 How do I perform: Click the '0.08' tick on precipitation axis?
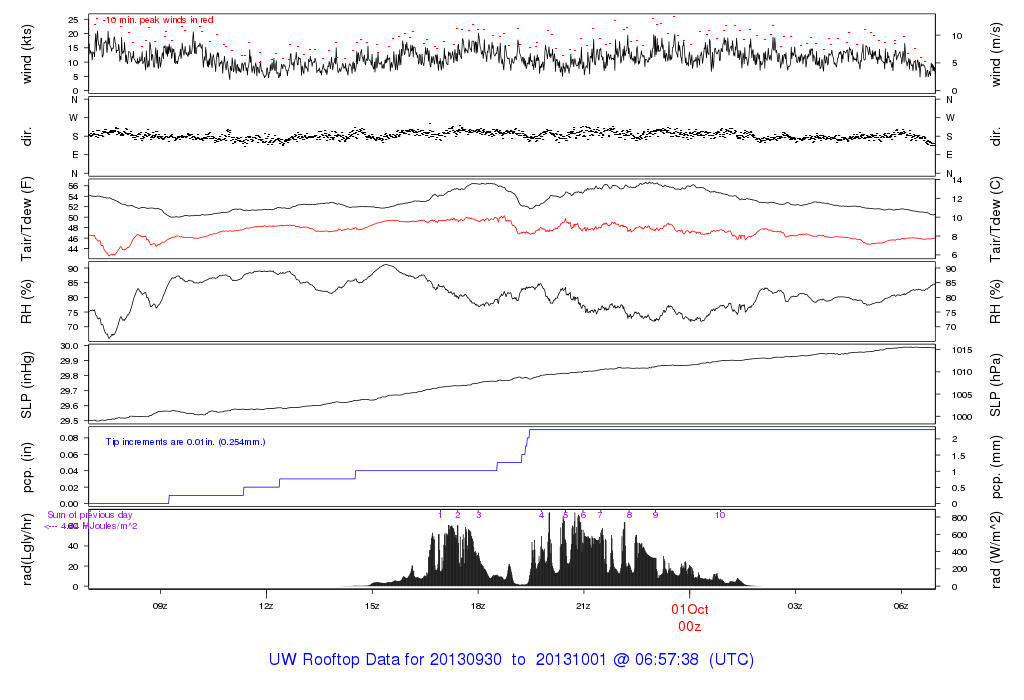tap(69, 438)
